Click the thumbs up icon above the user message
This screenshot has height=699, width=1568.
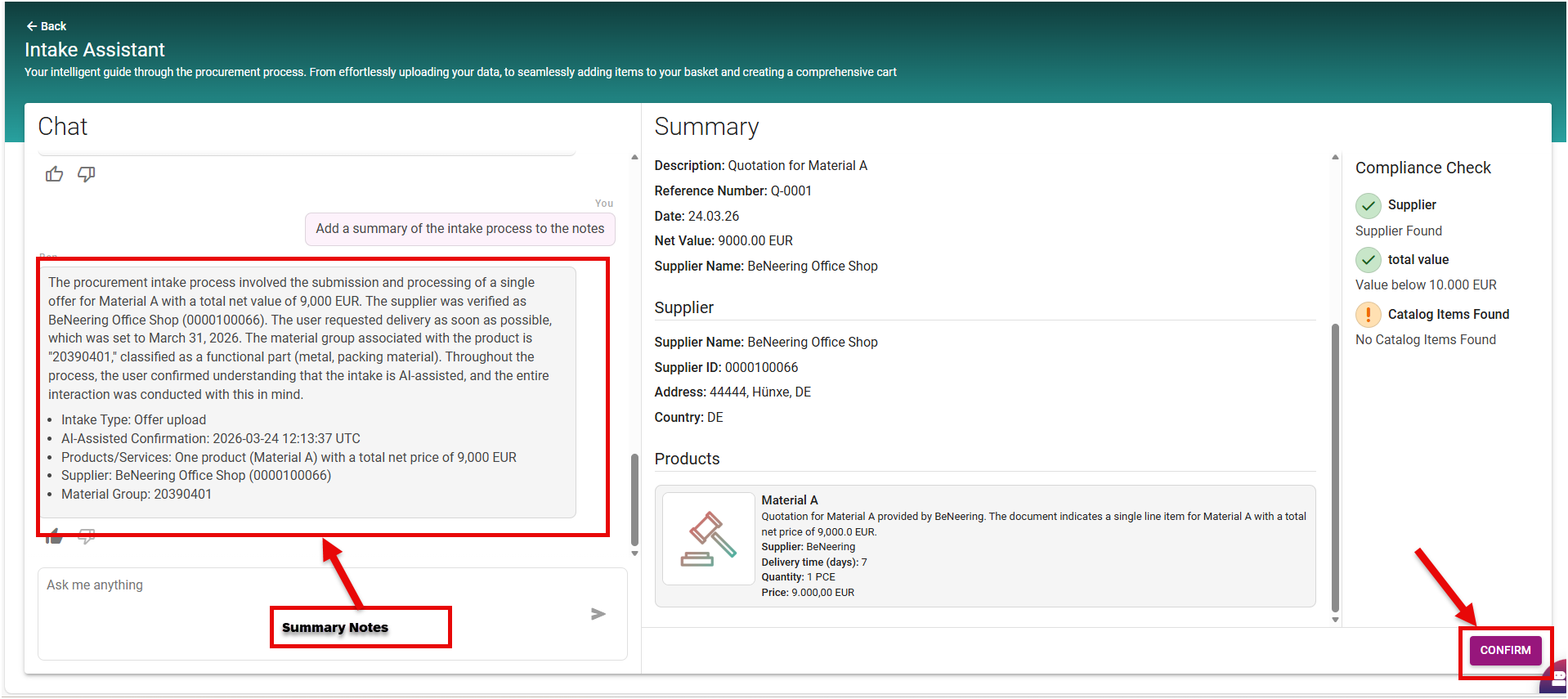coord(55,174)
